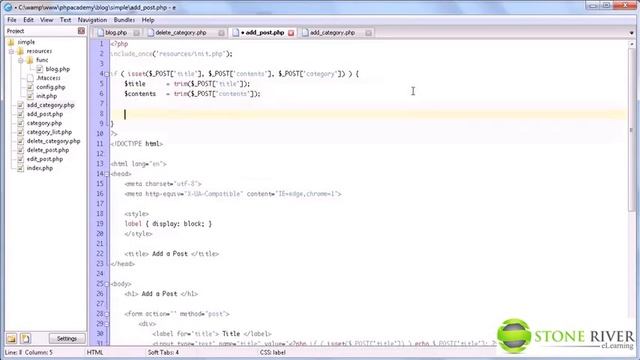Screen dimensions: 640x360
Task: Collapse the resources folder in tree
Action: click(x=11, y=51)
